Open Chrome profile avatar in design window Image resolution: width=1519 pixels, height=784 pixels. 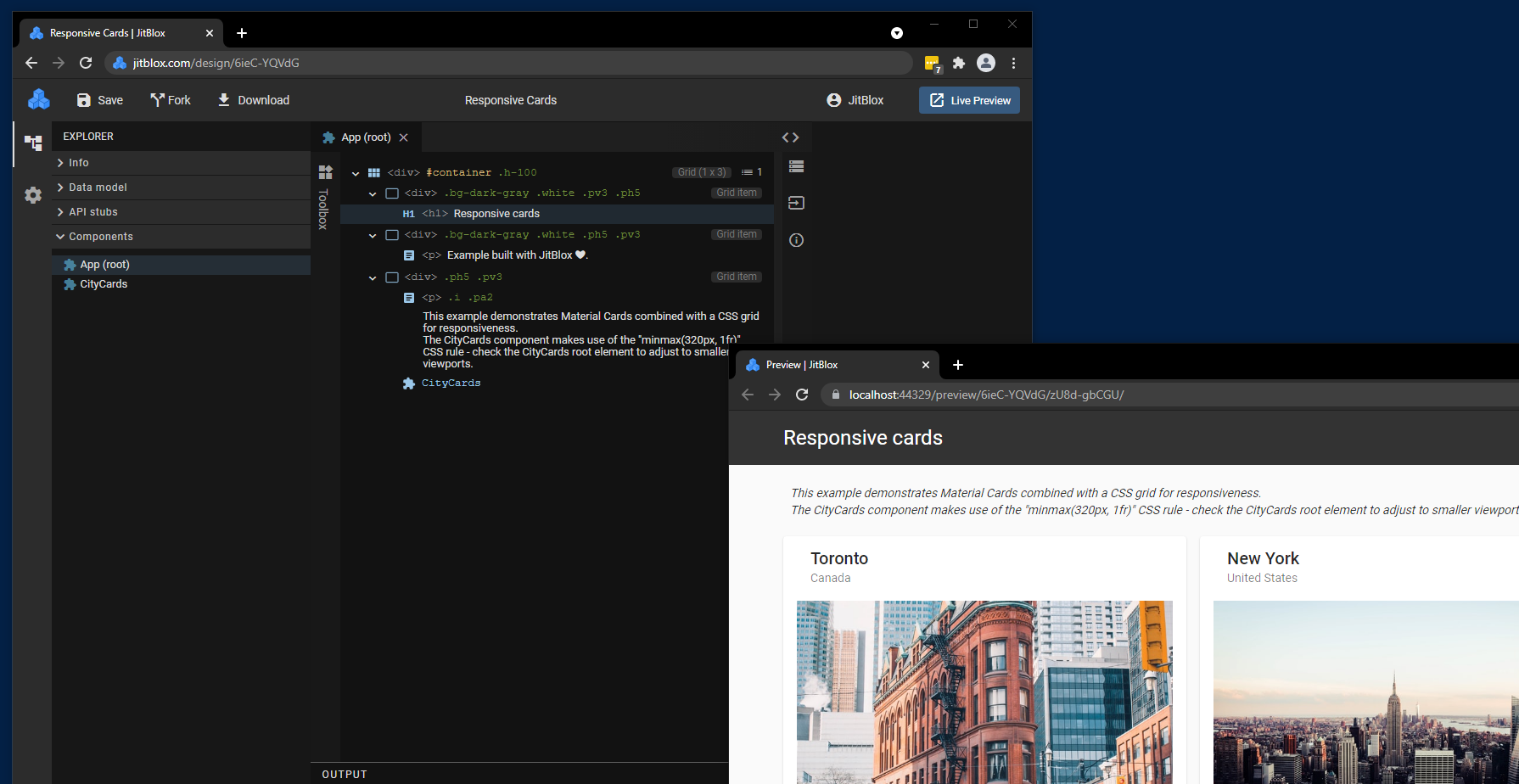pyautogui.click(x=986, y=63)
